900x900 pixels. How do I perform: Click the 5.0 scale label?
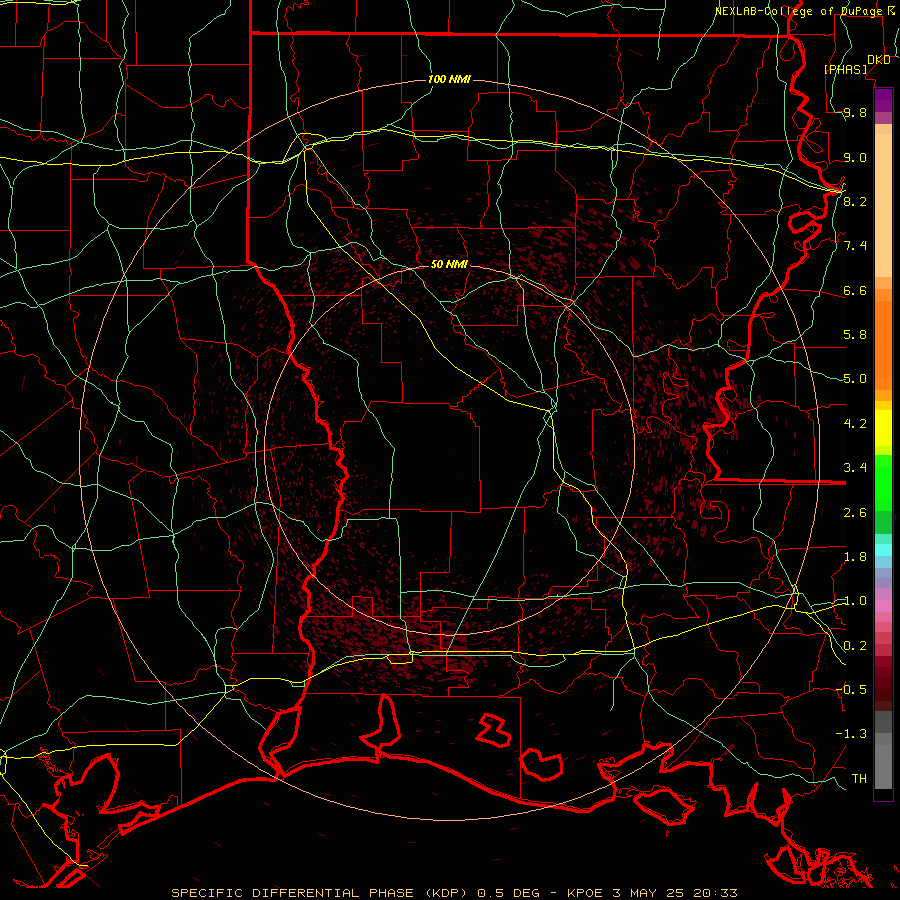pyautogui.click(x=855, y=379)
